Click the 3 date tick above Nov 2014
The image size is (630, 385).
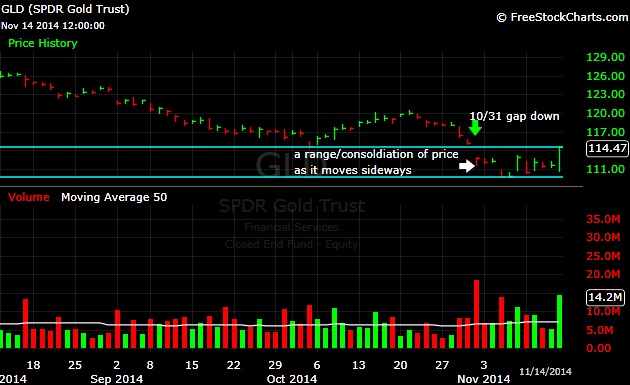tap(484, 365)
